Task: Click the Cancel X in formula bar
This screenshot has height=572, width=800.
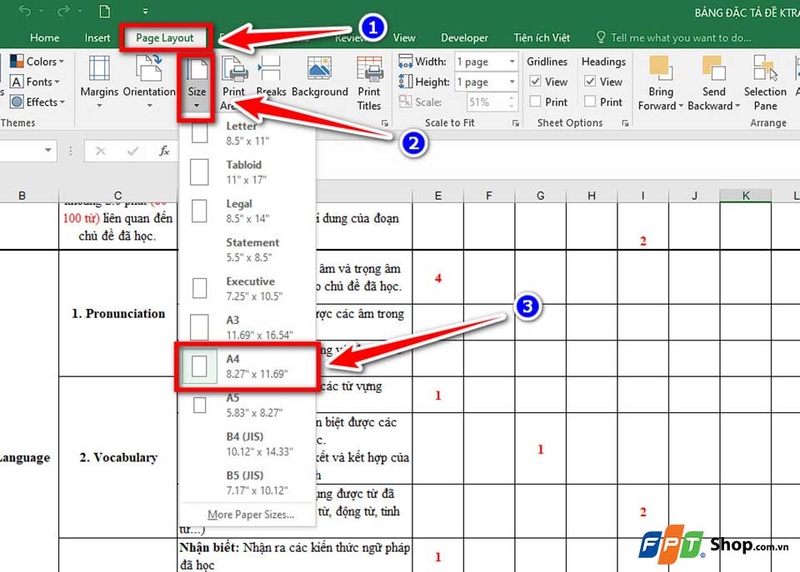Action: click(x=101, y=151)
